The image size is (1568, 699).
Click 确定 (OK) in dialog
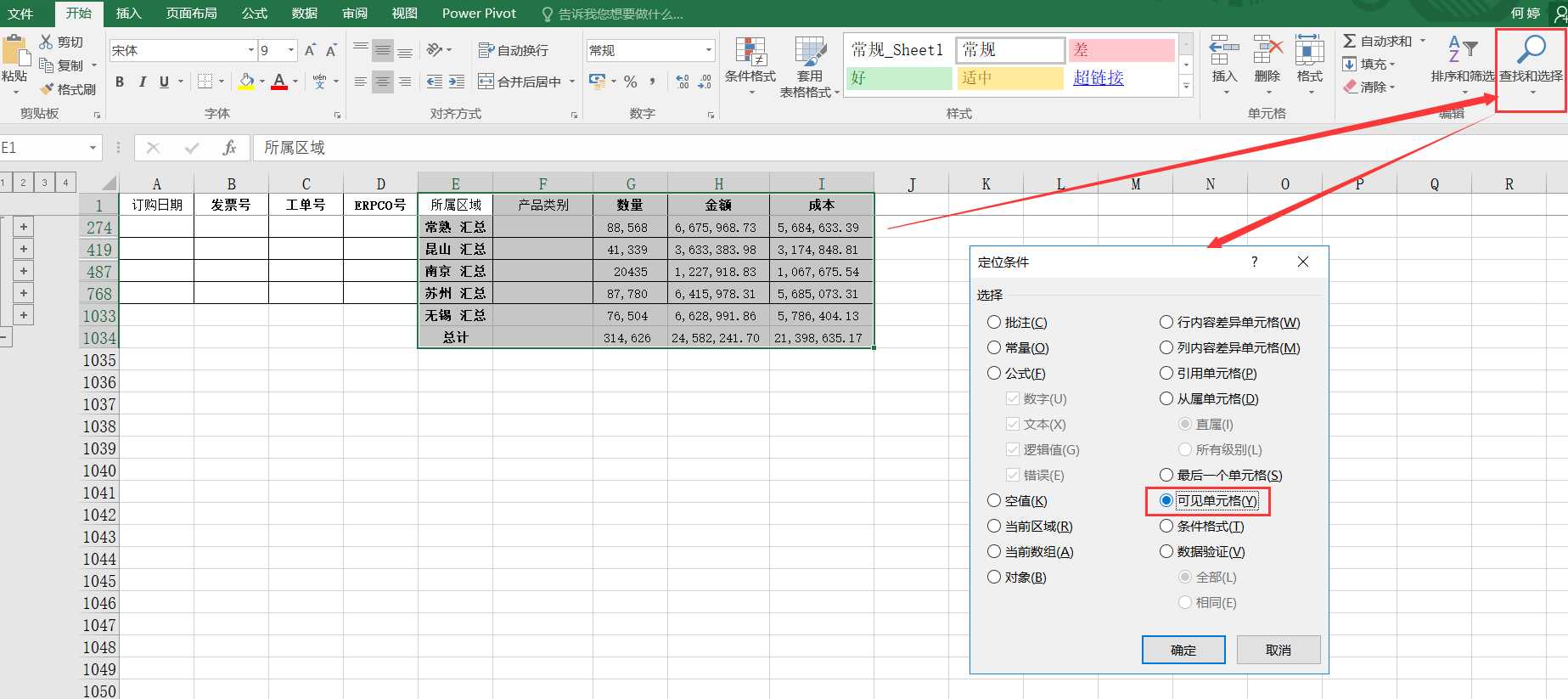pos(1183,650)
